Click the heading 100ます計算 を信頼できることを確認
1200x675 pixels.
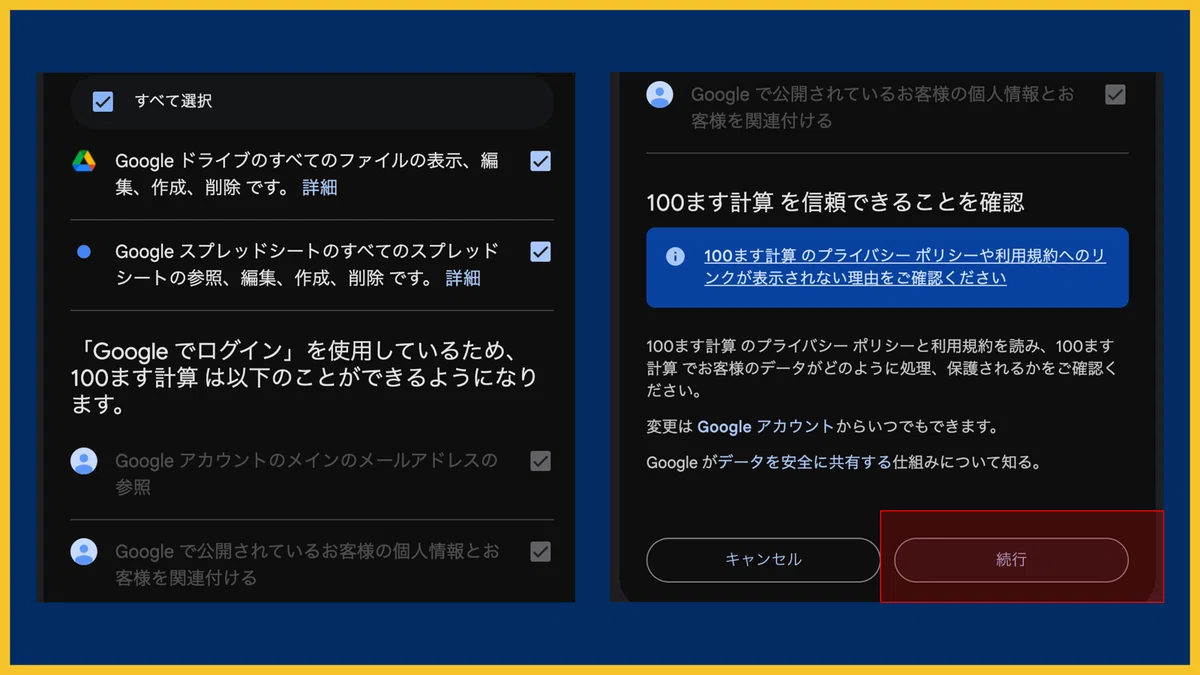click(x=836, y=202)
